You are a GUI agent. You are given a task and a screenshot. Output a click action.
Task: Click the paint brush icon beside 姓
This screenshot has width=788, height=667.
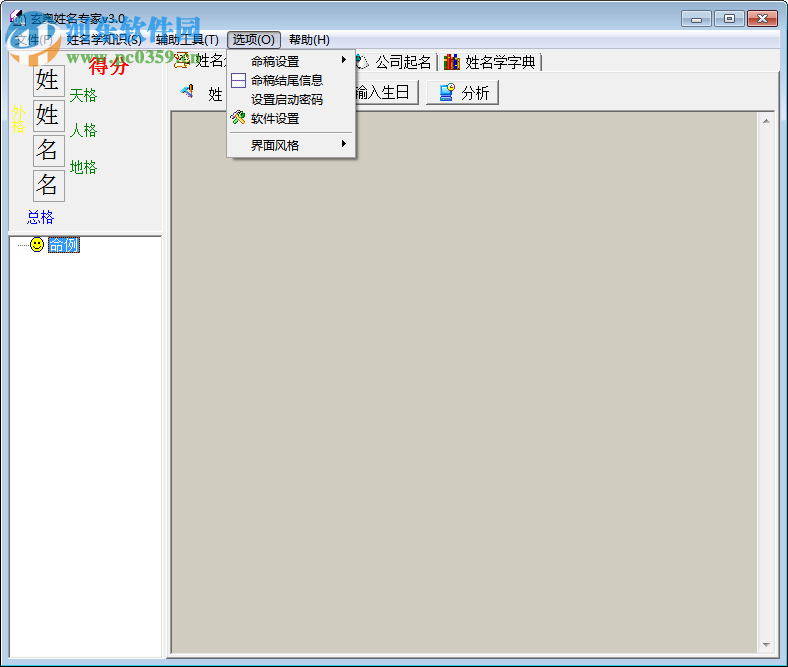pyautogui.click(x=187, y=91)
